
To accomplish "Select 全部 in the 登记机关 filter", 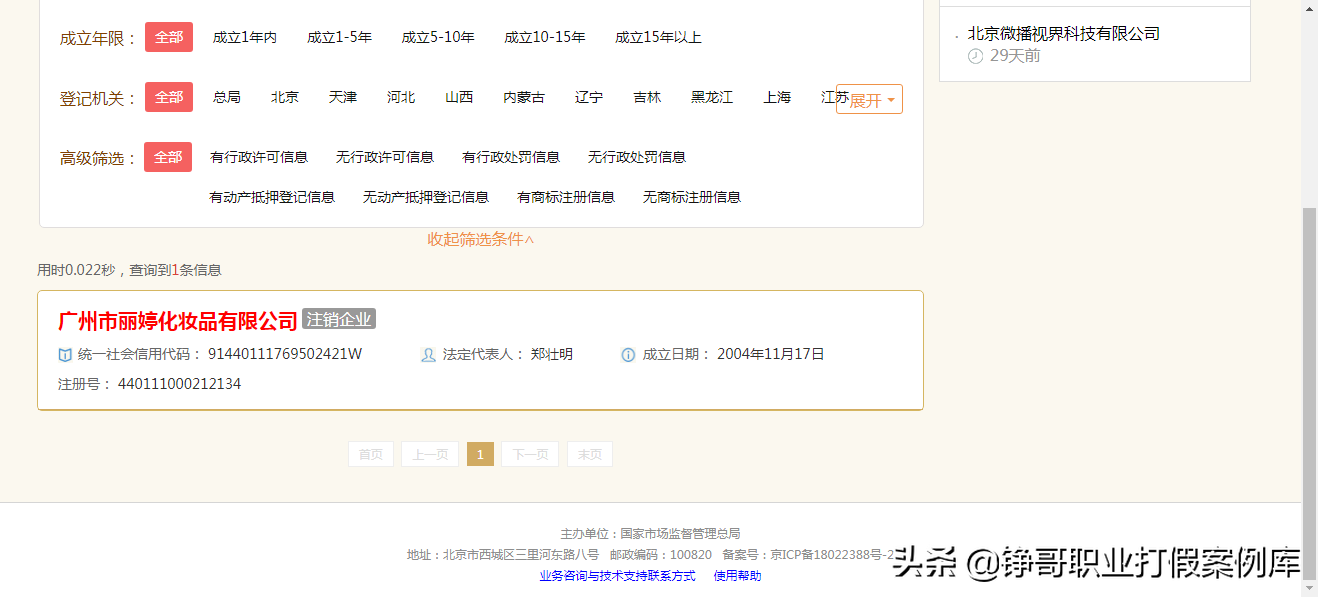I will pos(169,97).
